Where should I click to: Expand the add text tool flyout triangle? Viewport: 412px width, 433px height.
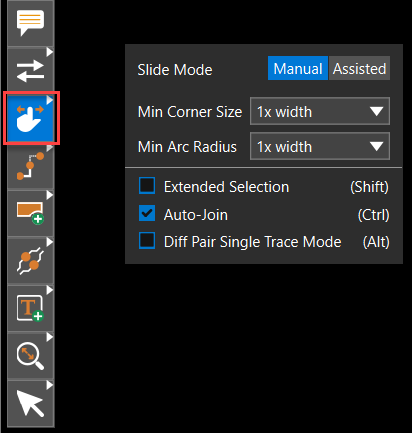(50, 290)
